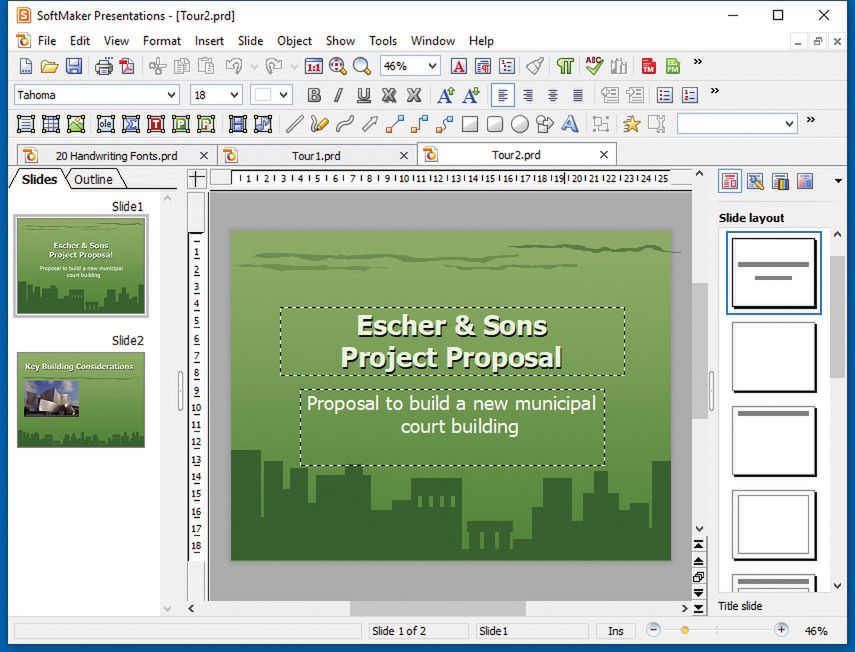Open the font color swatch dropdown

[284, 96]
